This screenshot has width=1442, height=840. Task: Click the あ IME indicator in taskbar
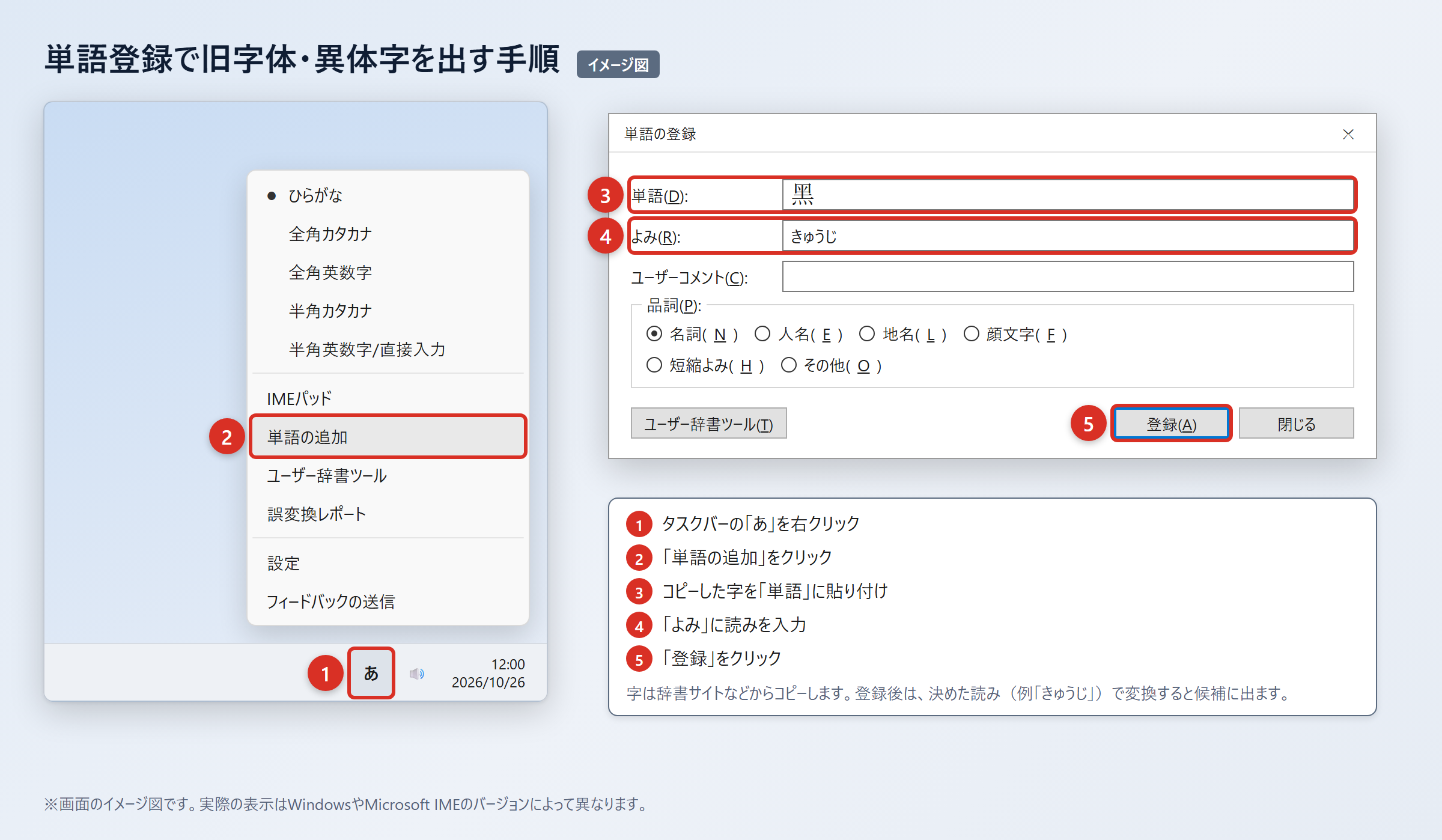371,673
